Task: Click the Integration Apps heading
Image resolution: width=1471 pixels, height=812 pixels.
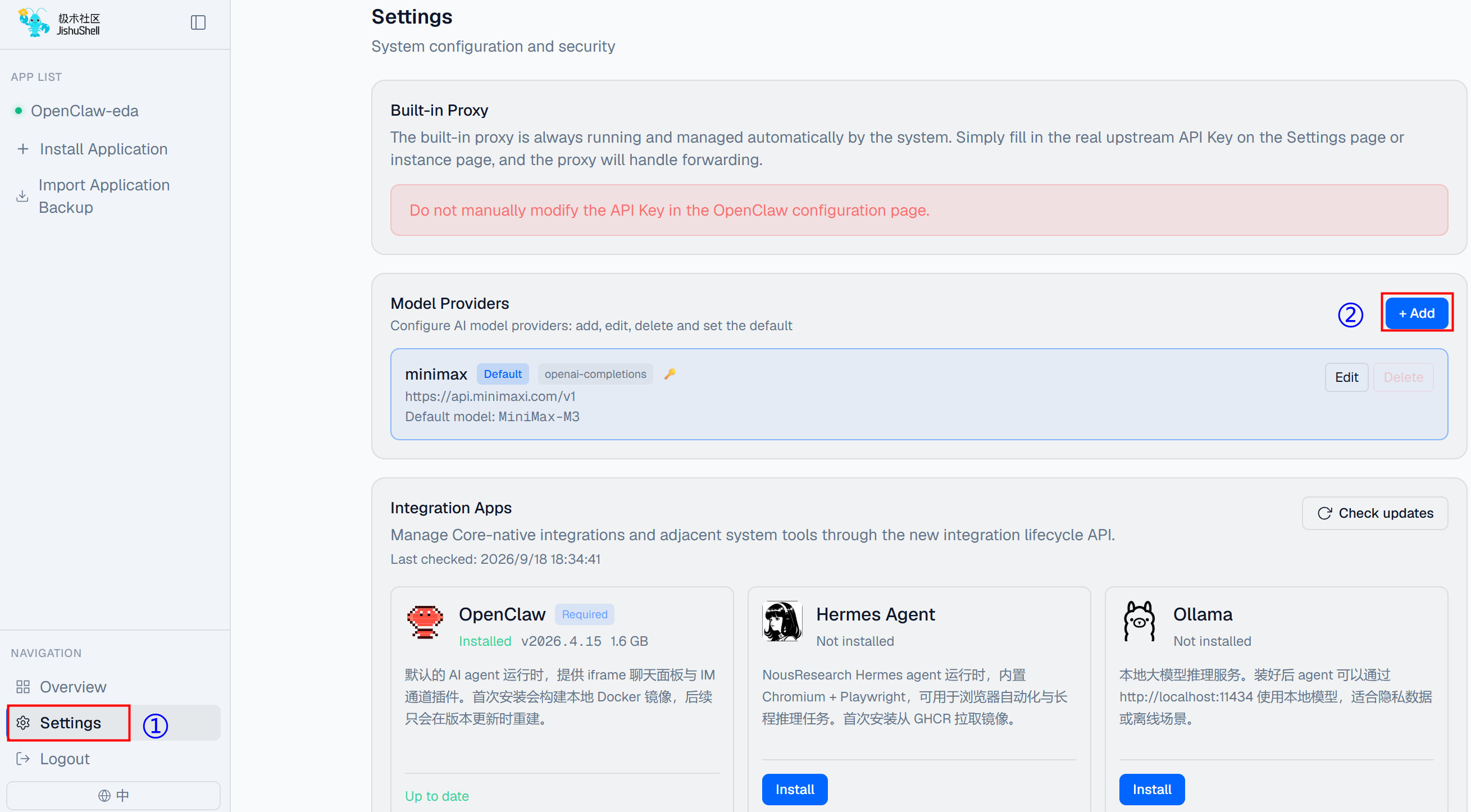Action: click(450, 508)
